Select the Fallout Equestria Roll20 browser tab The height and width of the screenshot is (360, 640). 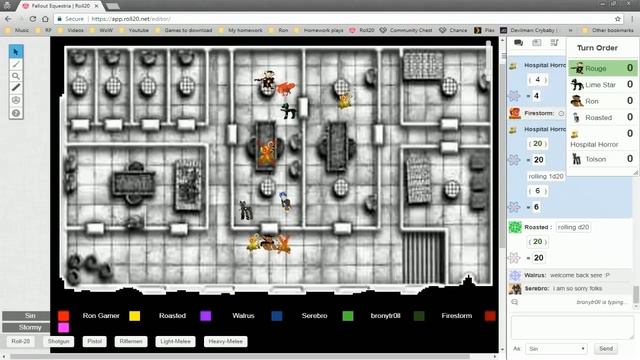pos(61,6)
